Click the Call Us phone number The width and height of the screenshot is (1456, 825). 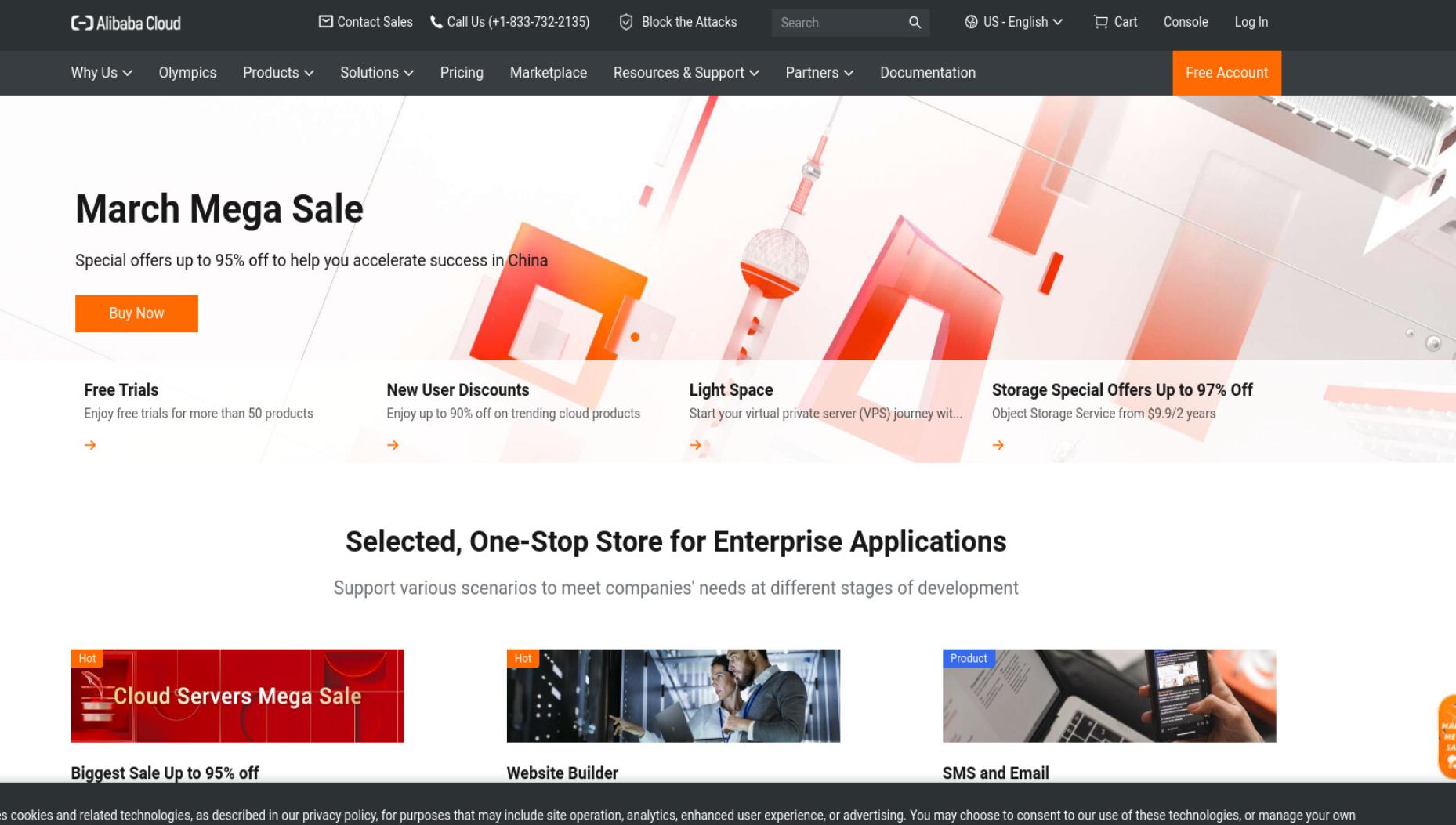pyautogui.click(x=518, y=22)
